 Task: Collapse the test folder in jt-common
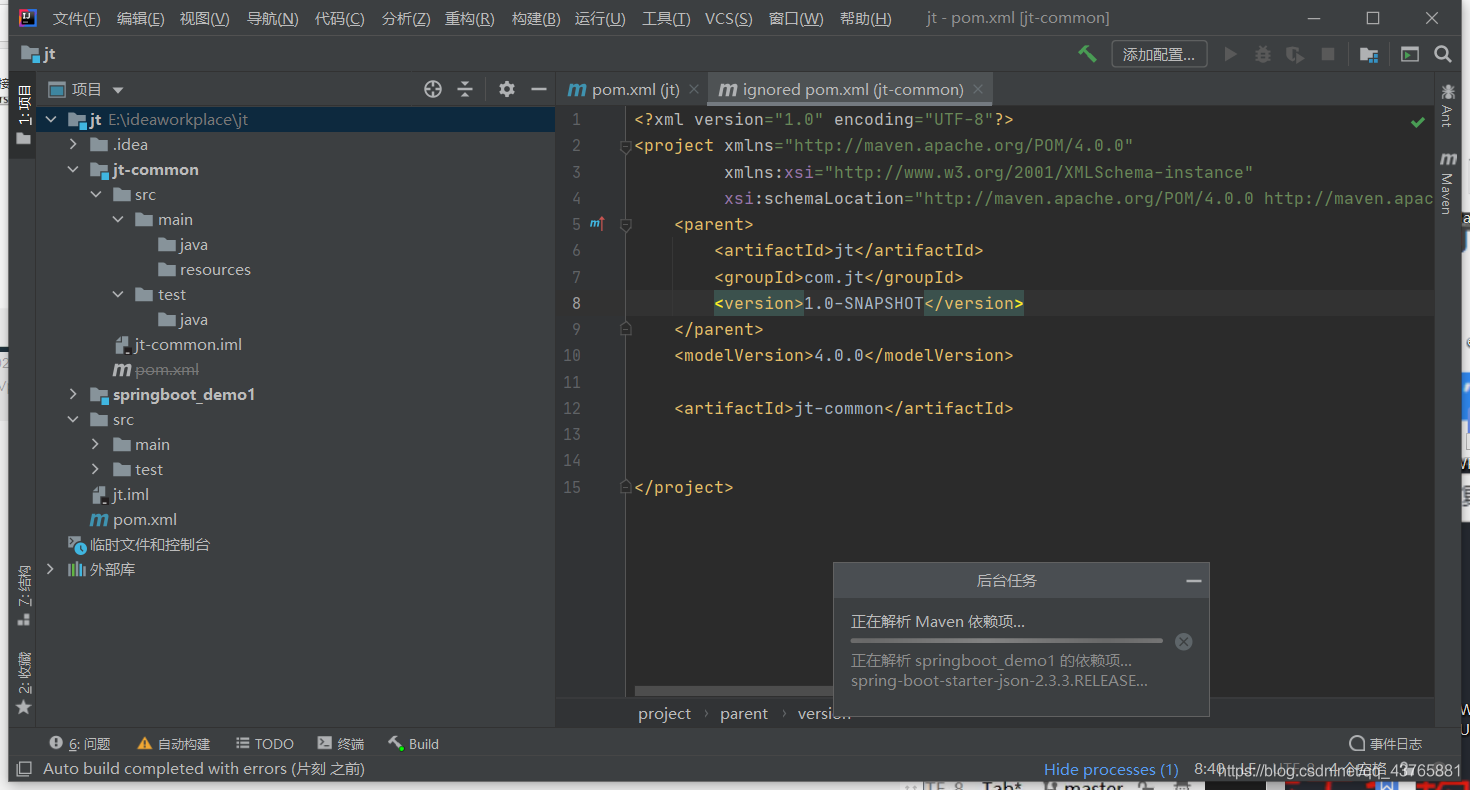[118, 295]
